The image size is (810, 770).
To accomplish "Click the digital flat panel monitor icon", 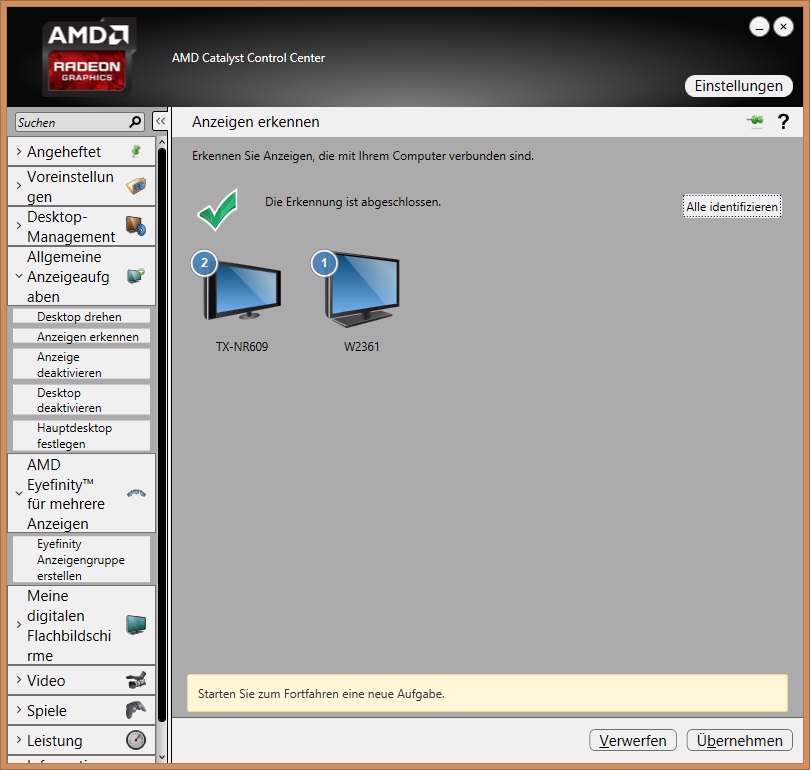I will 136,624.
